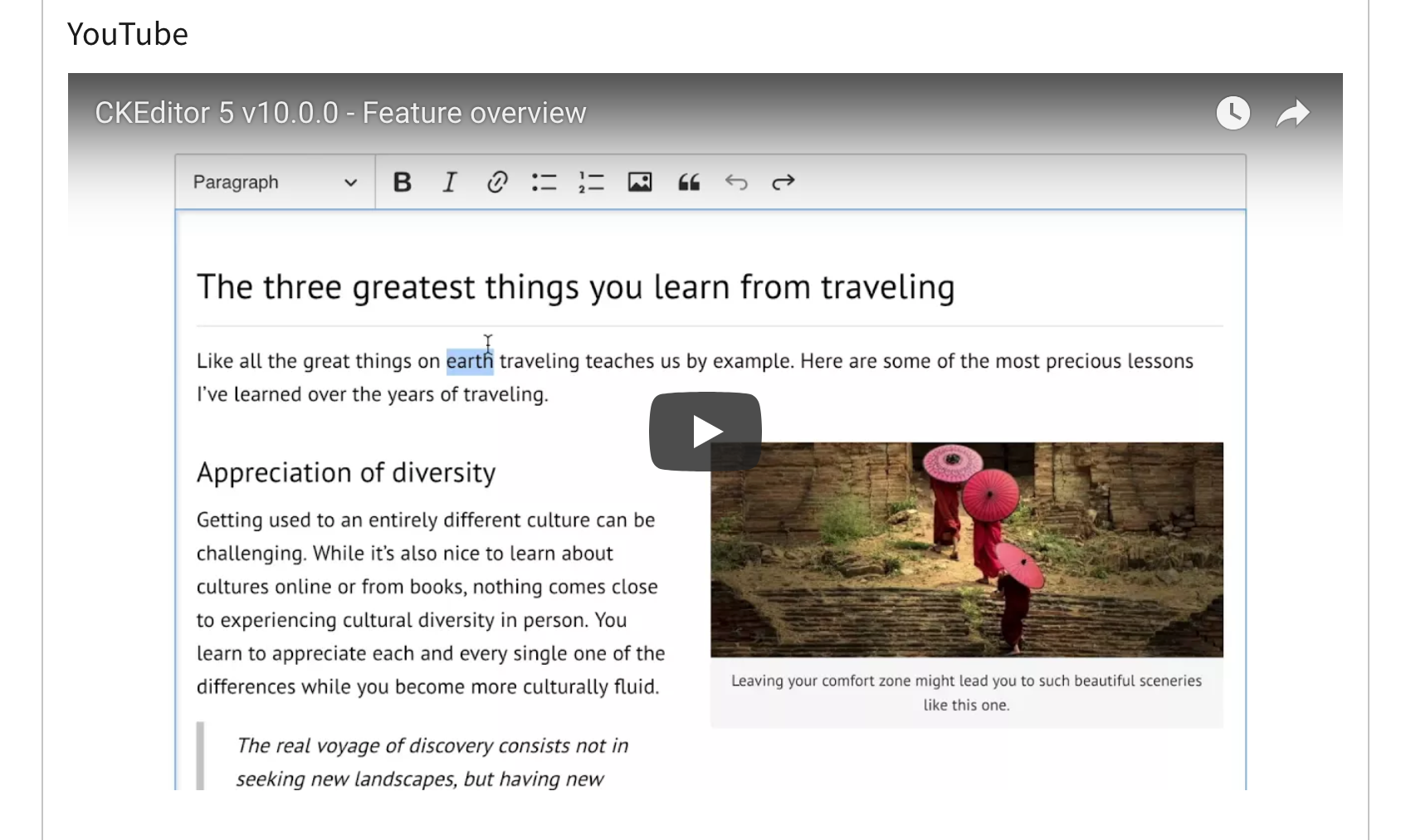Click the numbered list icon
This screenshot has height=840, width=1406.
point(592,182)
